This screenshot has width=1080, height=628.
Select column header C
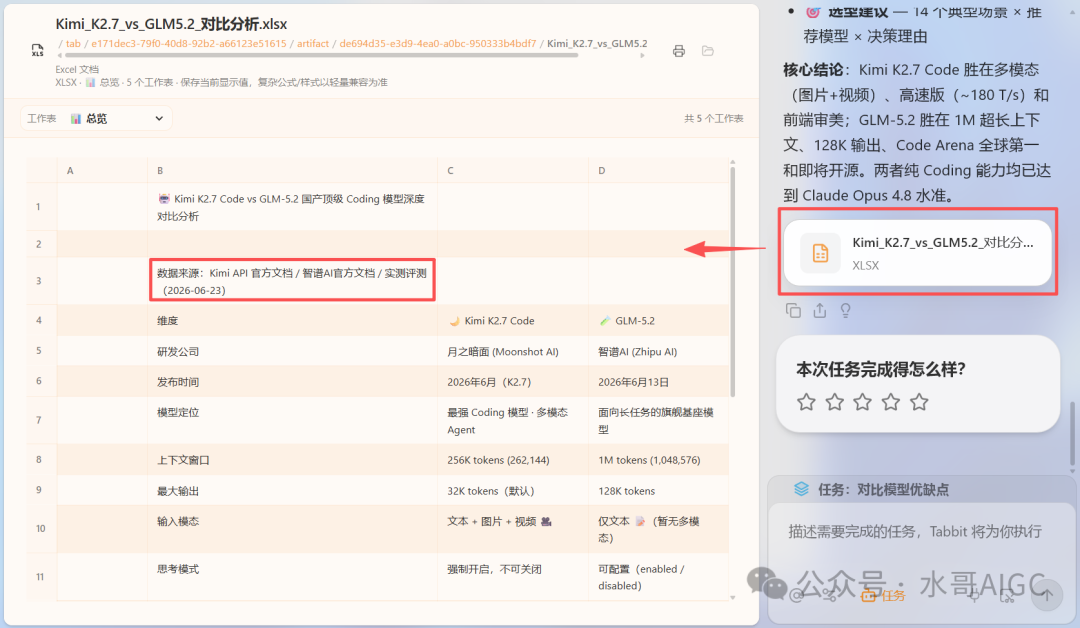click(x=512, y=170)
